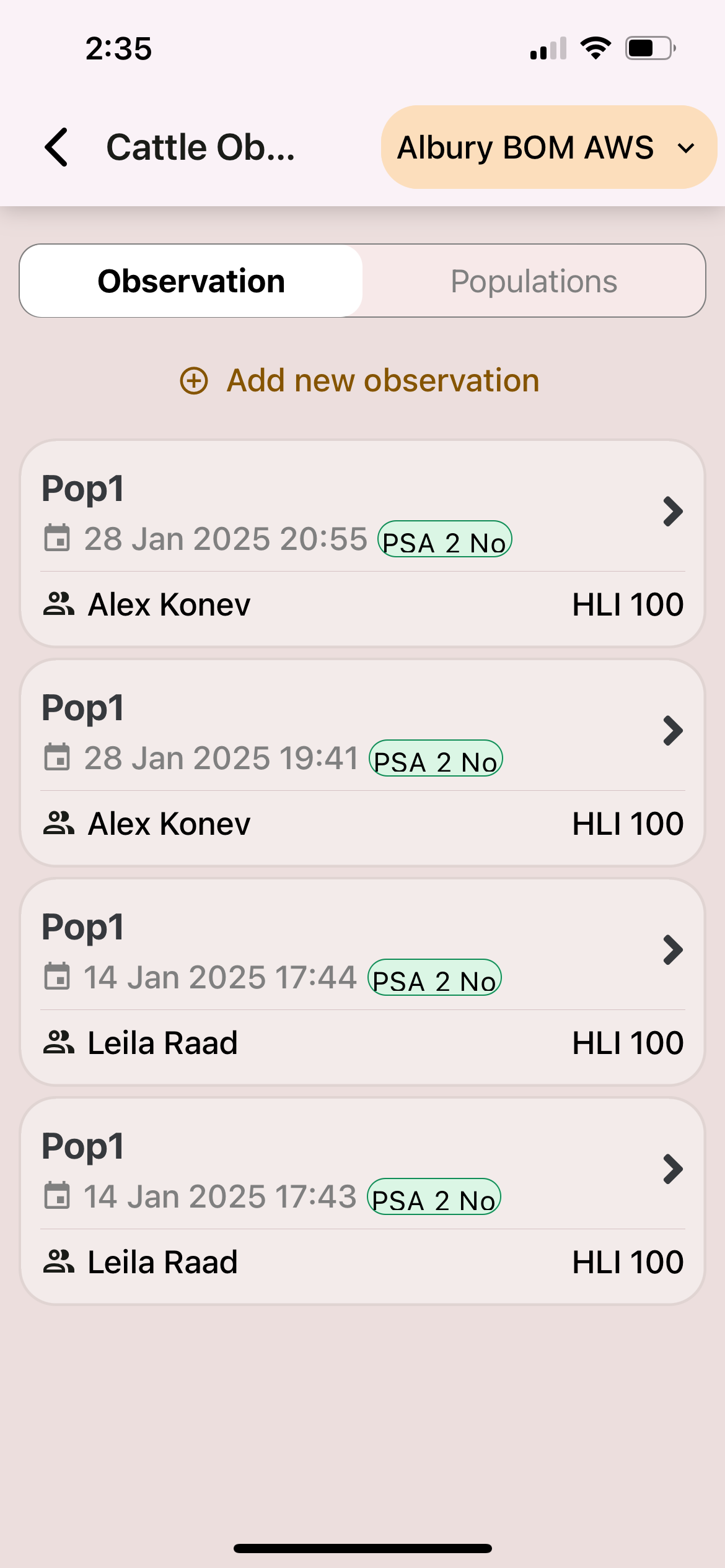Tap the battery status icon
Image resolution: width=725 pixels, height=1568 pixels.
point(649,48)
